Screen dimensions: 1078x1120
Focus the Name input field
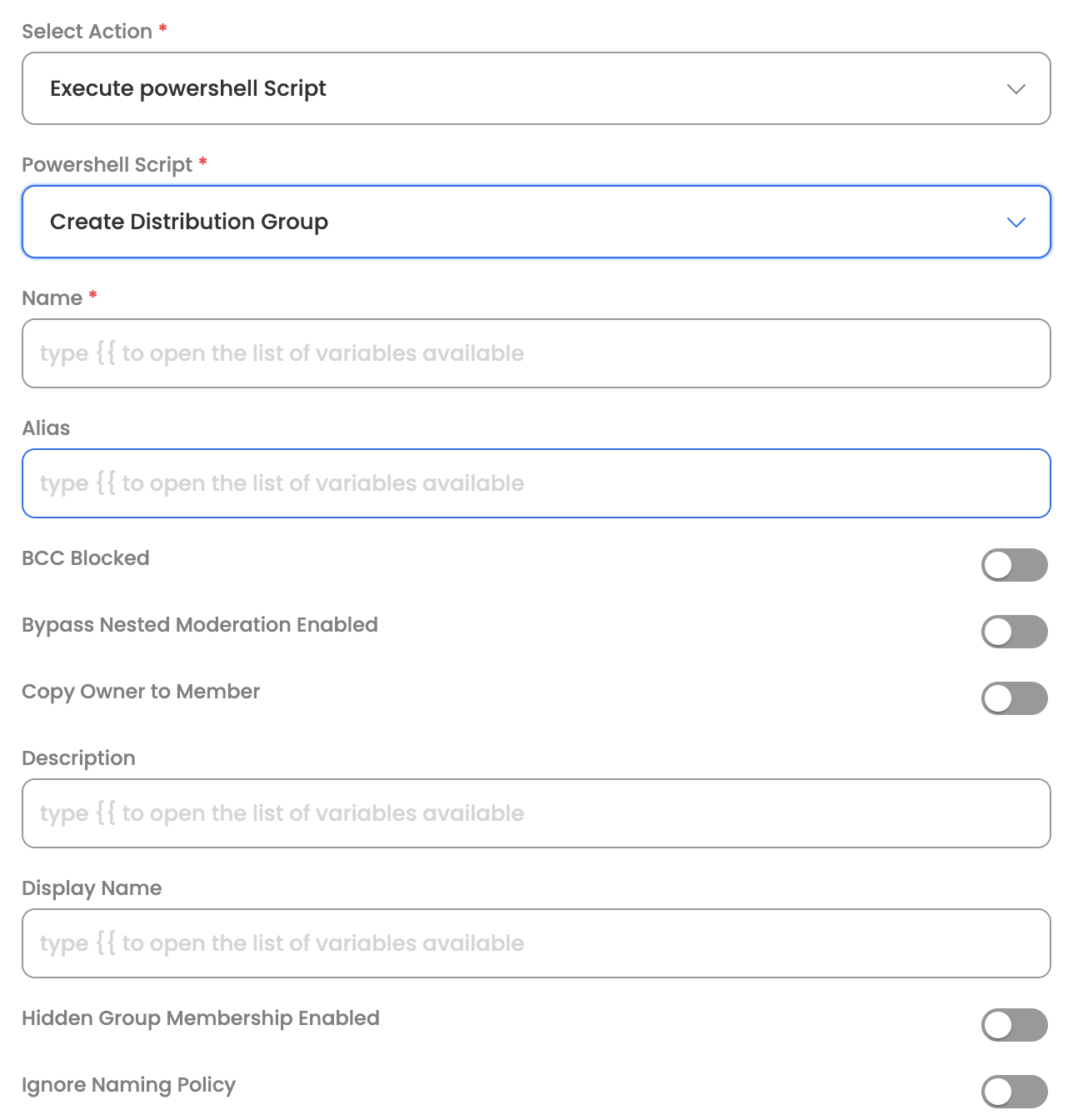click(x=537, y=353)
